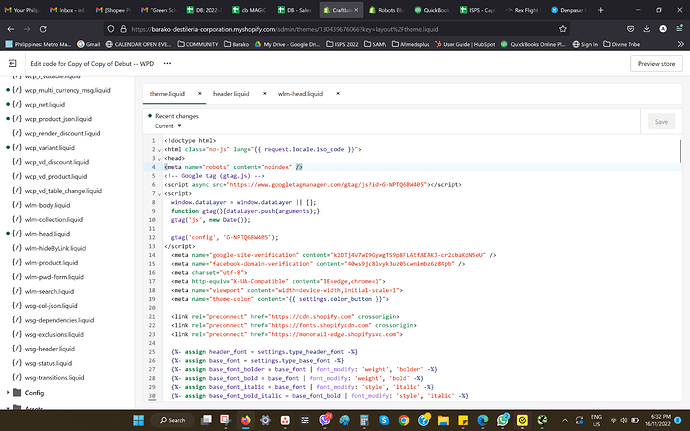
Task: Switch to the header.liquid tab
Action: click(231, 93)
